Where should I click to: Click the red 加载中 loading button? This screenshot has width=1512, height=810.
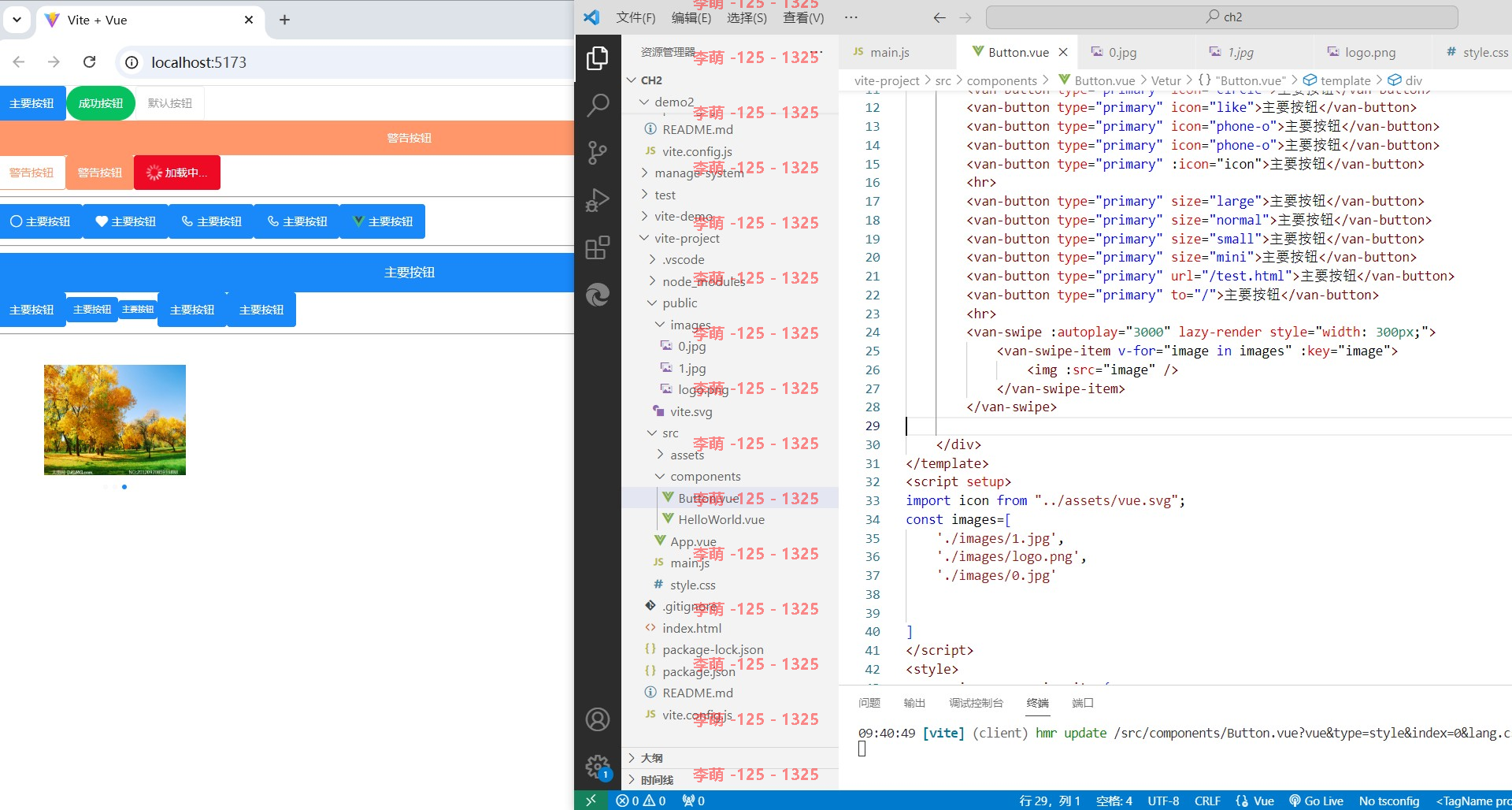177,173
